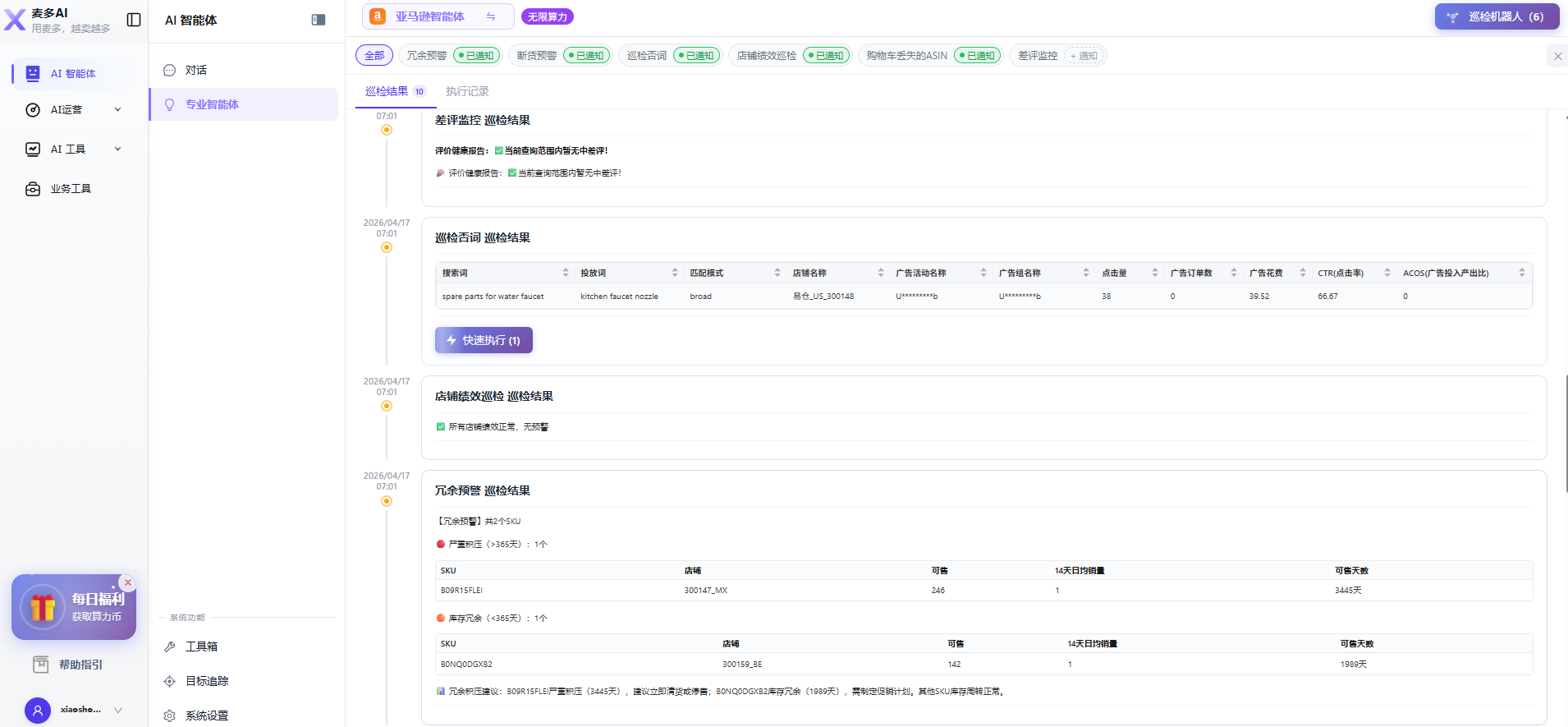This screenshot has height=727, width=1568.
Task: Collapse the main sidebar via panel icon
Action: (x=134, y=20)
